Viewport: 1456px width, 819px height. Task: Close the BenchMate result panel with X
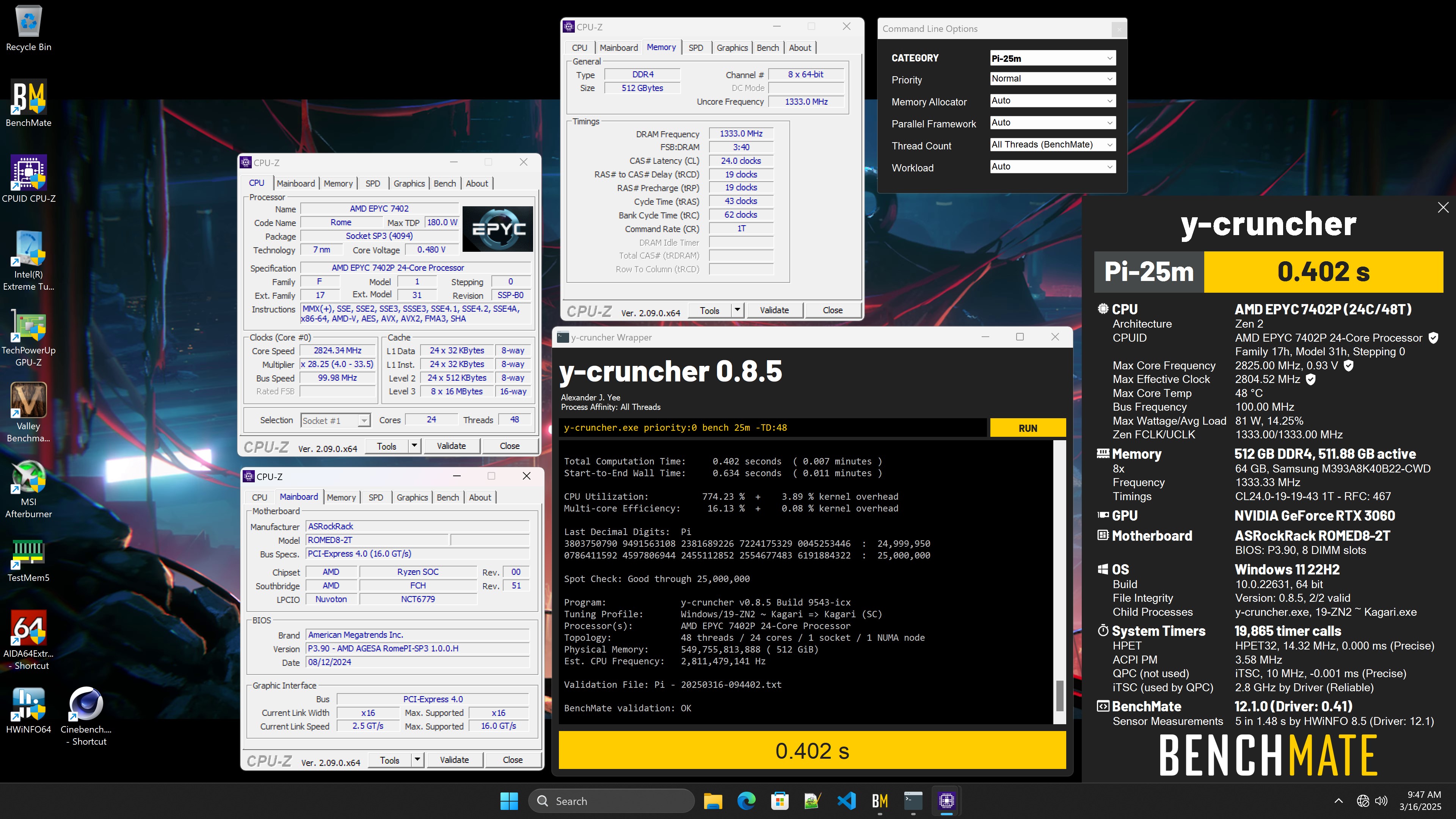pos(1443,207)
